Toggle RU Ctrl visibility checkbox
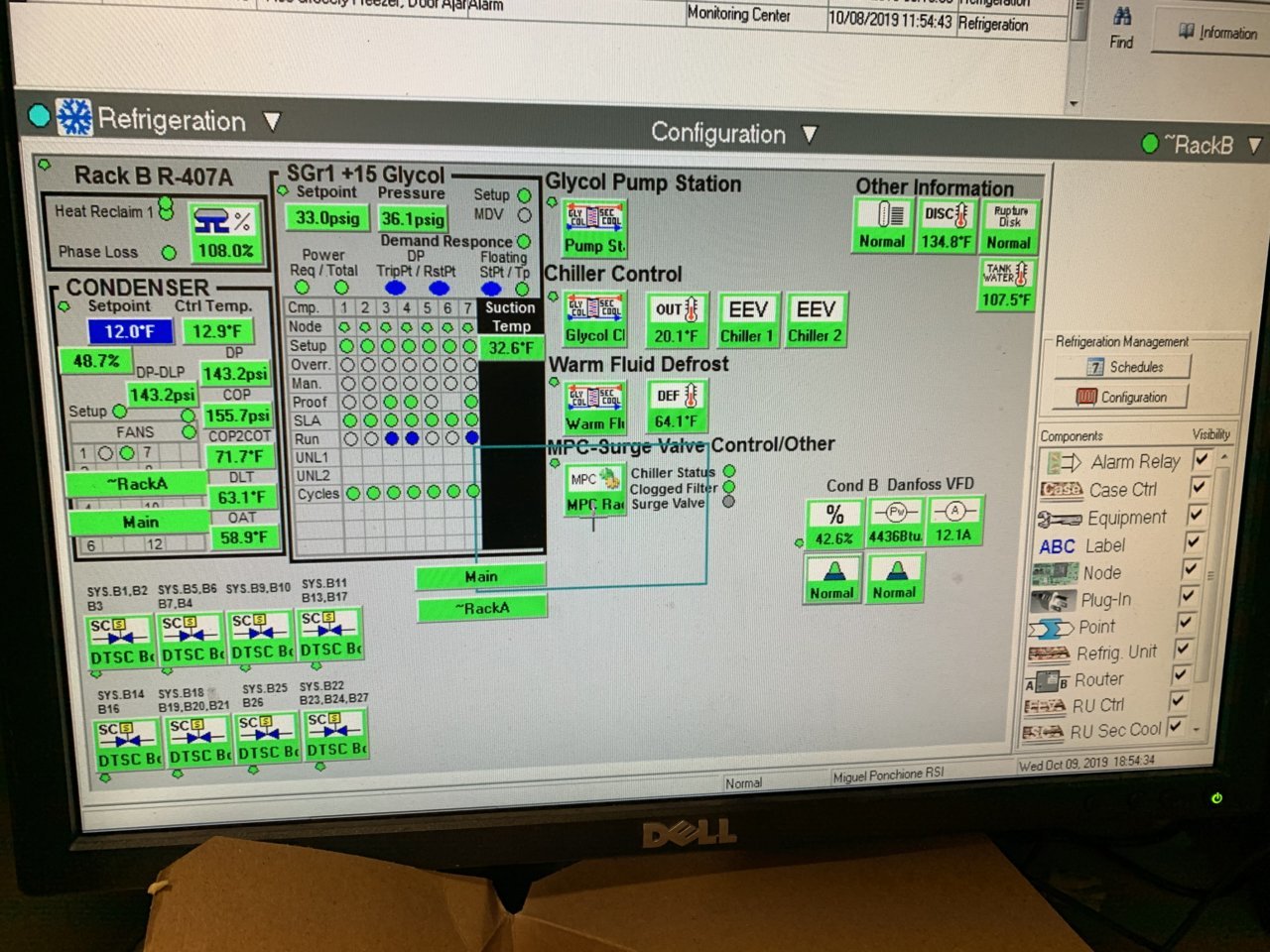The image size is (1270, 952). [x=1178, y=700]
